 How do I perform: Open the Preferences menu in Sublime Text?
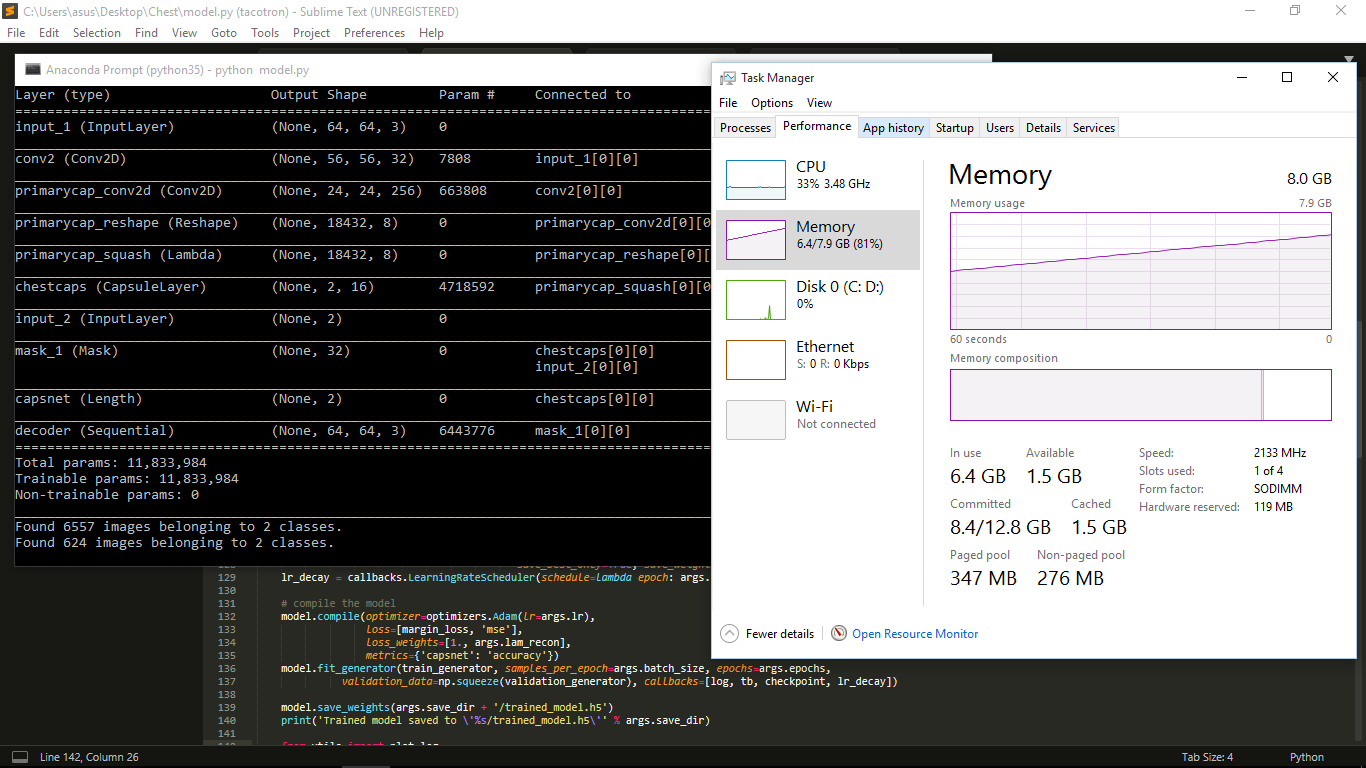(x=374, y=32)
